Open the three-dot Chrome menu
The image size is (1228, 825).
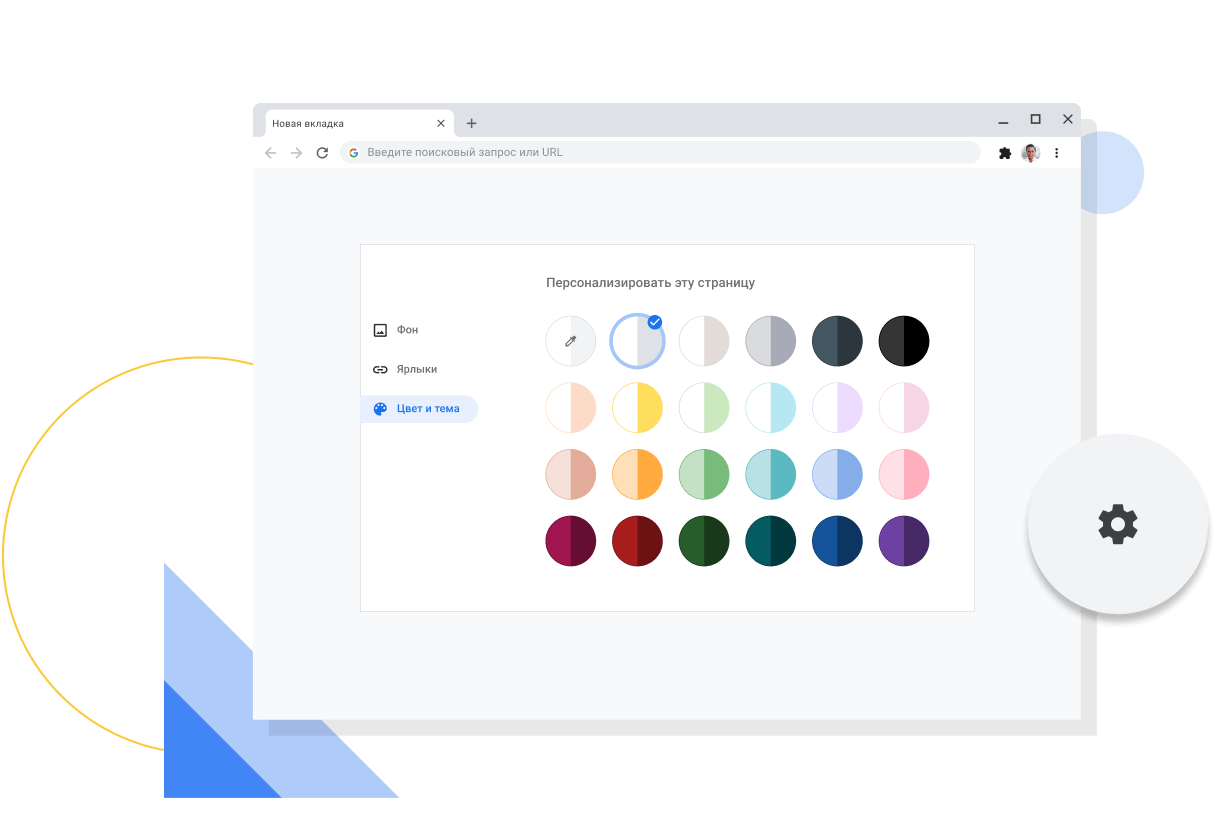click(x=1057, y=153)
